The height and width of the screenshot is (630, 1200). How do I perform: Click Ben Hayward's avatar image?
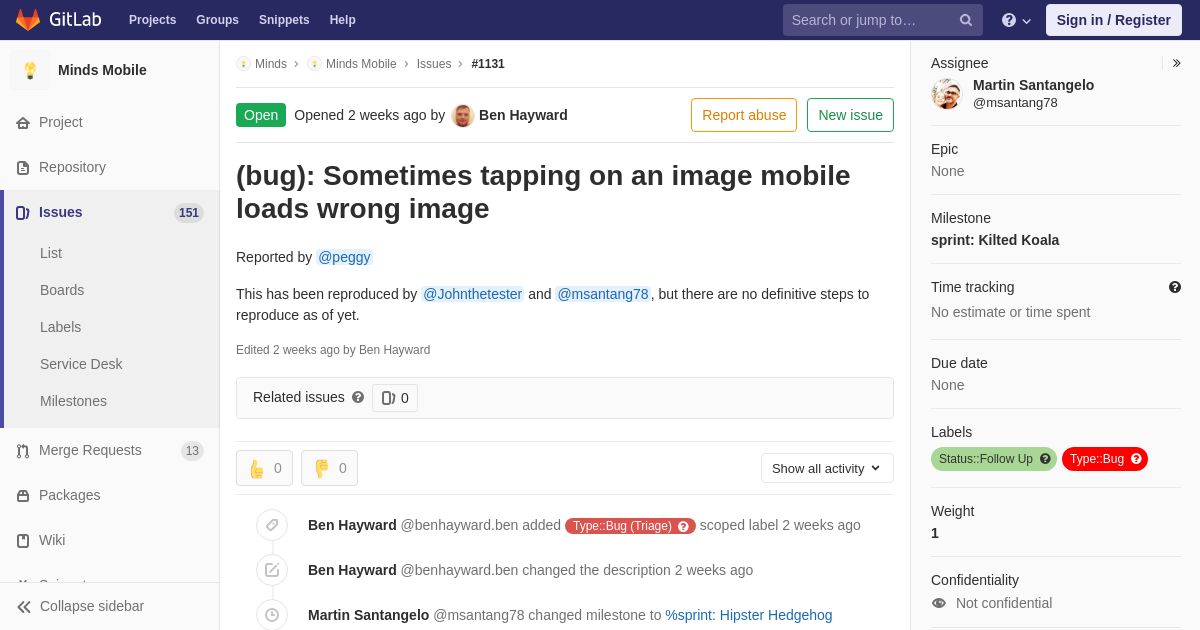(462, 115)
